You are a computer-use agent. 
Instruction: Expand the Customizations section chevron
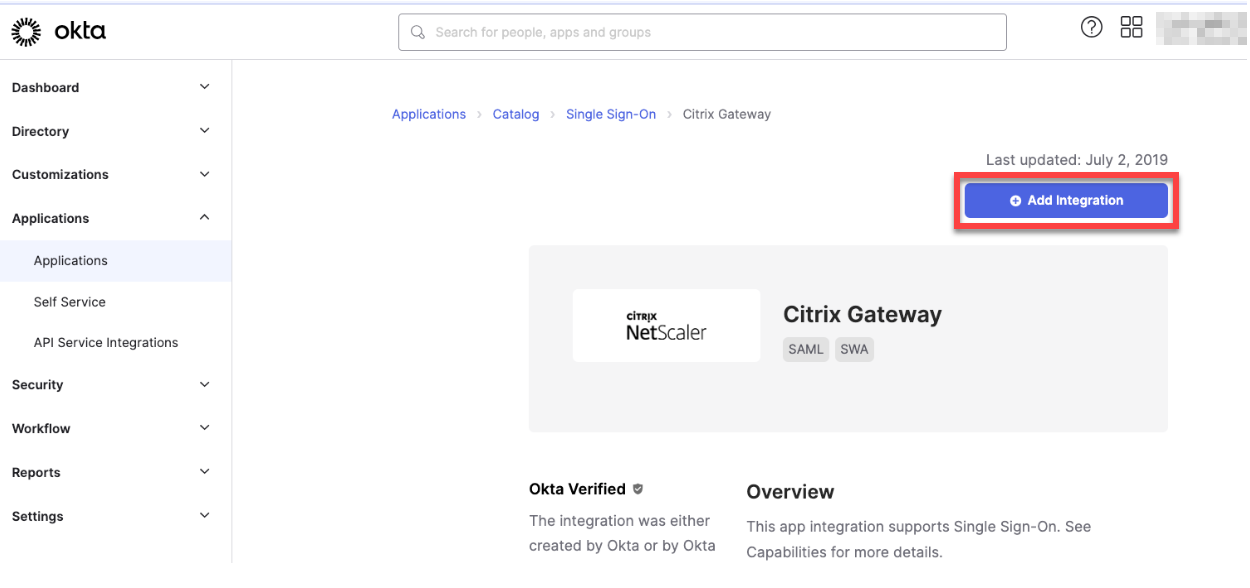[205, 174]
